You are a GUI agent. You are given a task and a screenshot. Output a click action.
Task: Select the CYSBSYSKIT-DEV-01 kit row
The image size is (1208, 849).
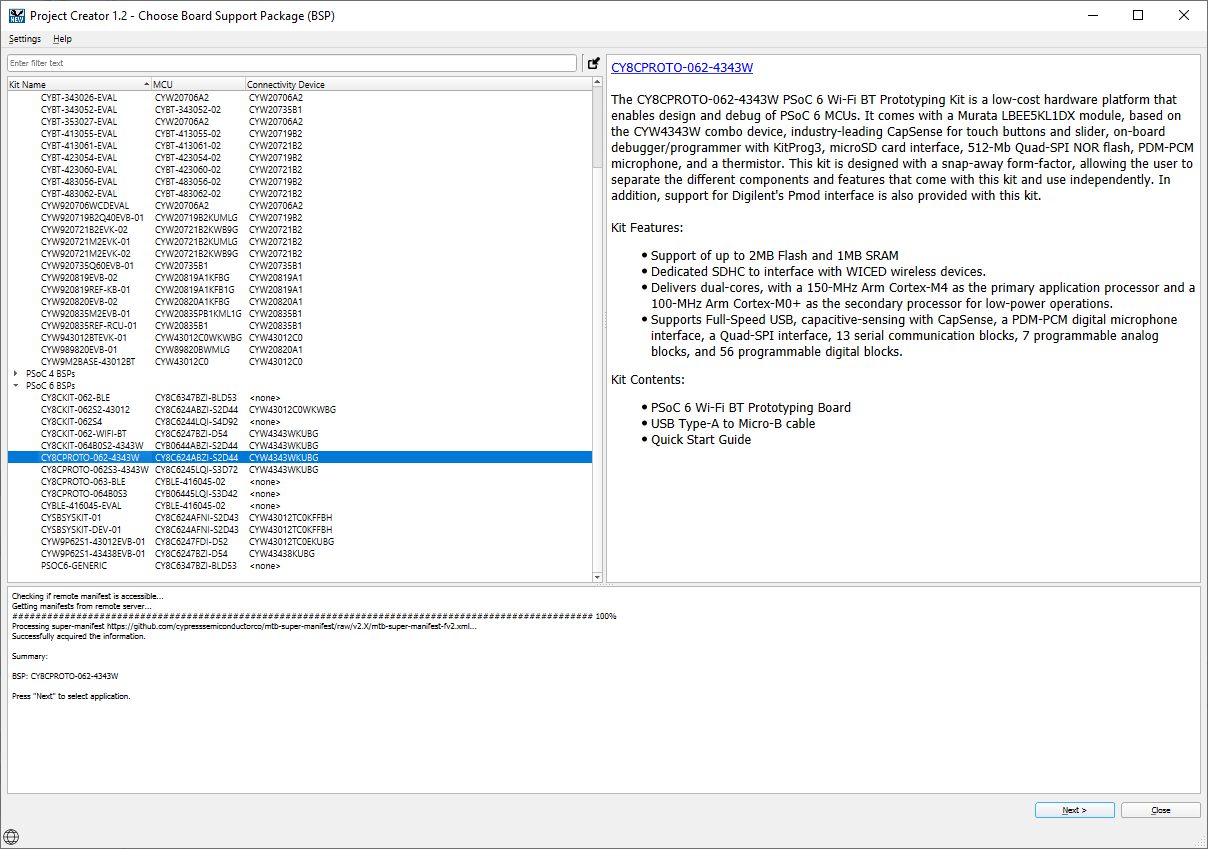coord(300,529)
